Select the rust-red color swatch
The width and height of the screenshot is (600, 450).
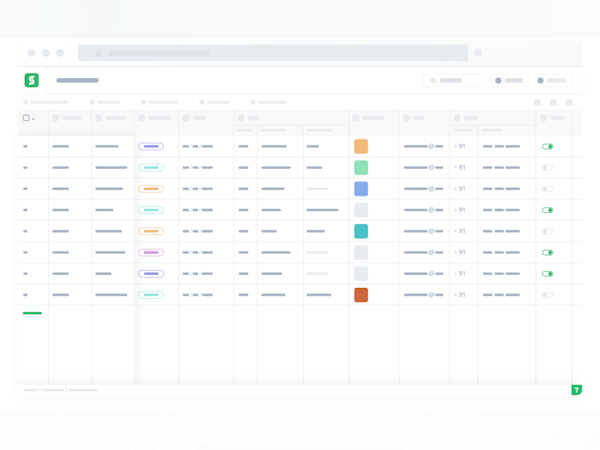(x=361, y=295)
